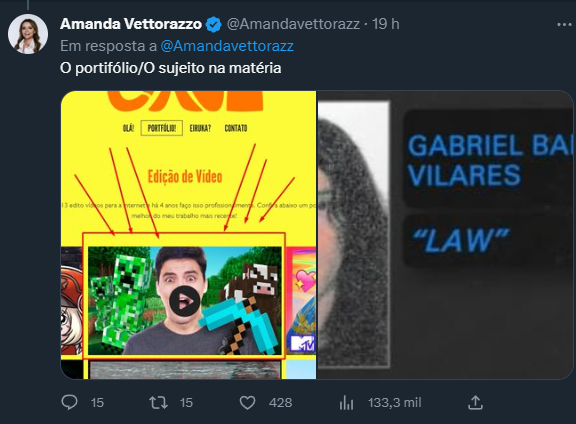This screenshot has width=576, height=424.
Task: Open the PORTFÓLIO! tab in image
Action: click(162, 128)
